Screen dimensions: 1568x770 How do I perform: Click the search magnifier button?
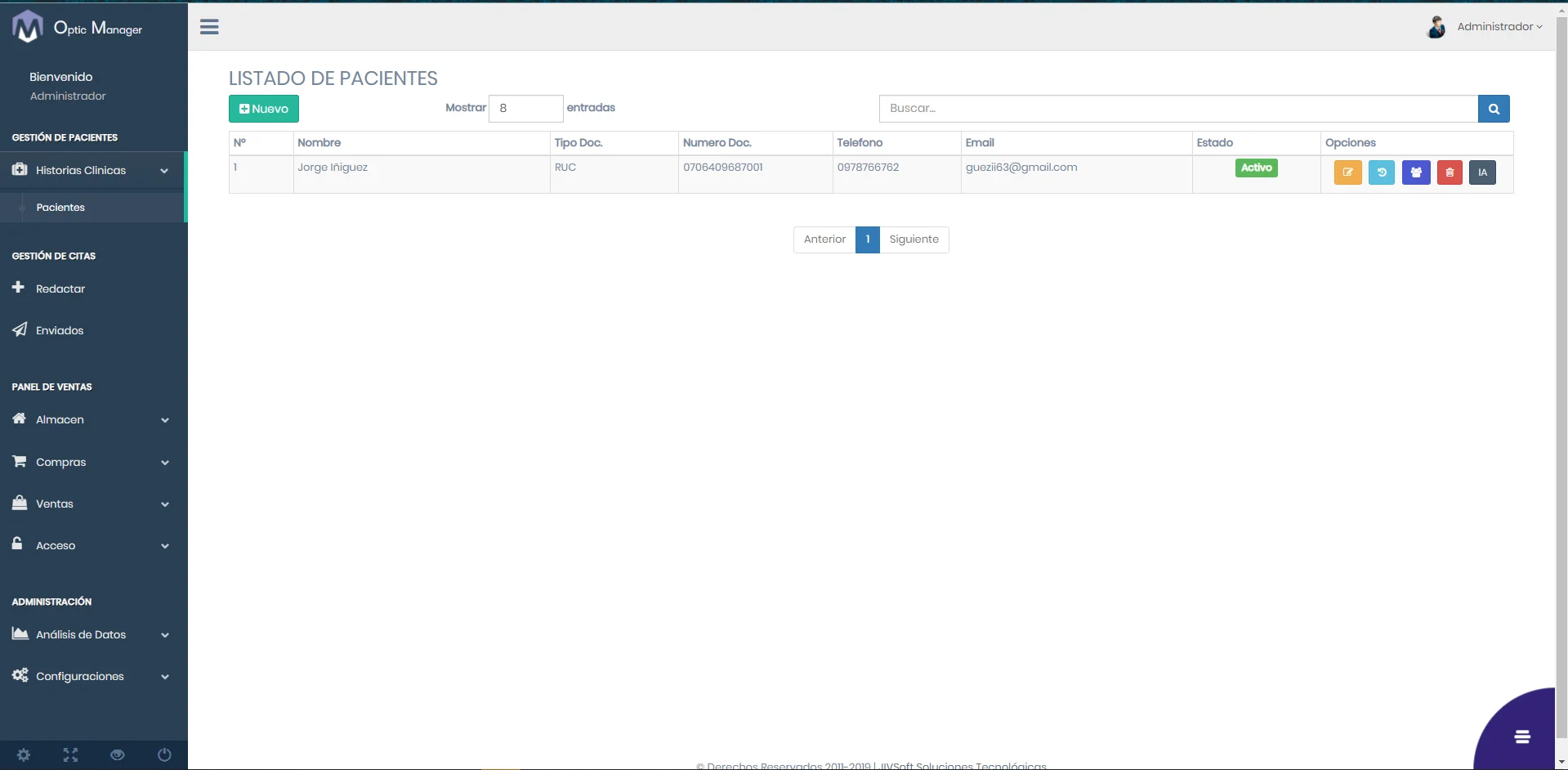(1494, 109)
